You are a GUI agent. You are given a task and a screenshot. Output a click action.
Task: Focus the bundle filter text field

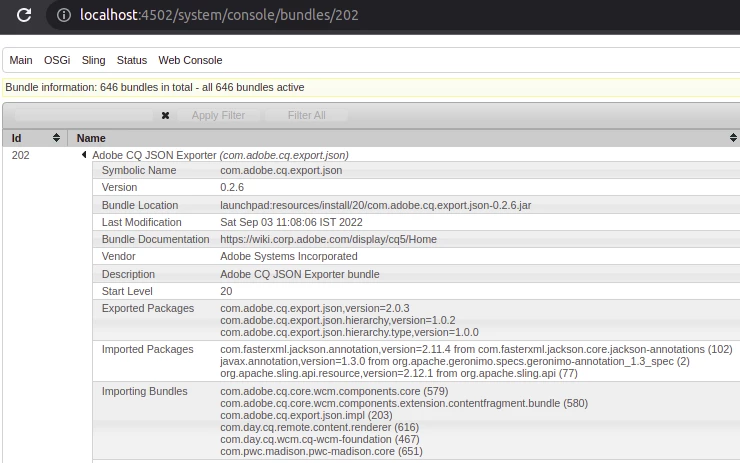pyautogui.click(x=84, y=116)
